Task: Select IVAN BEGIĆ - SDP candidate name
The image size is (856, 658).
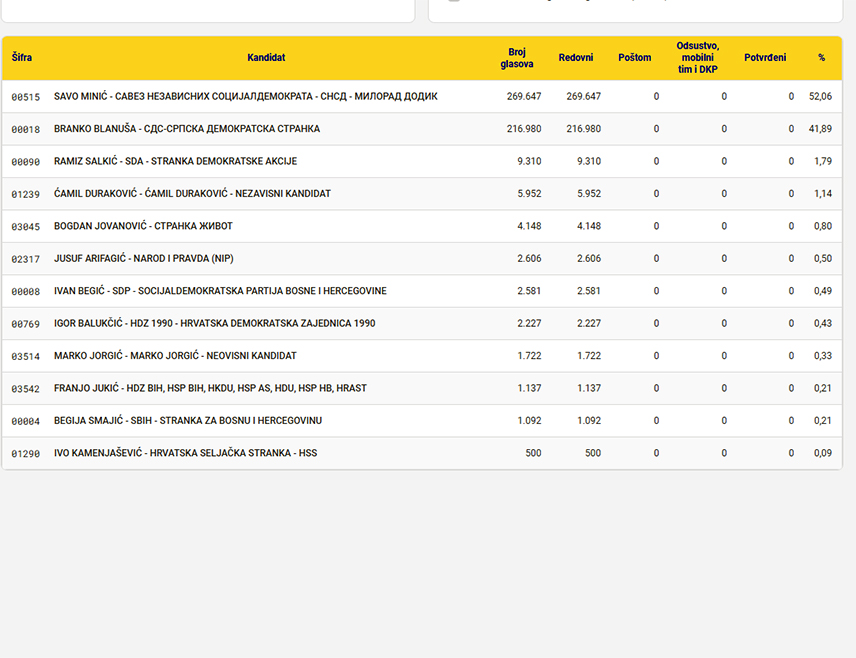Action: pos(220,291)
